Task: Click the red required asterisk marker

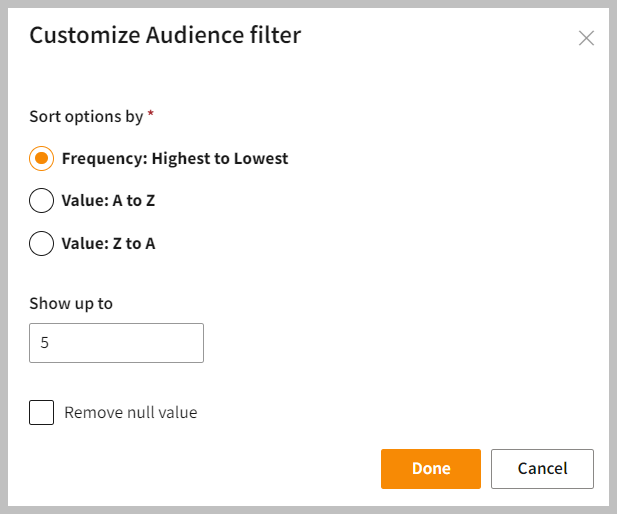Action: [x=151, y=115]
